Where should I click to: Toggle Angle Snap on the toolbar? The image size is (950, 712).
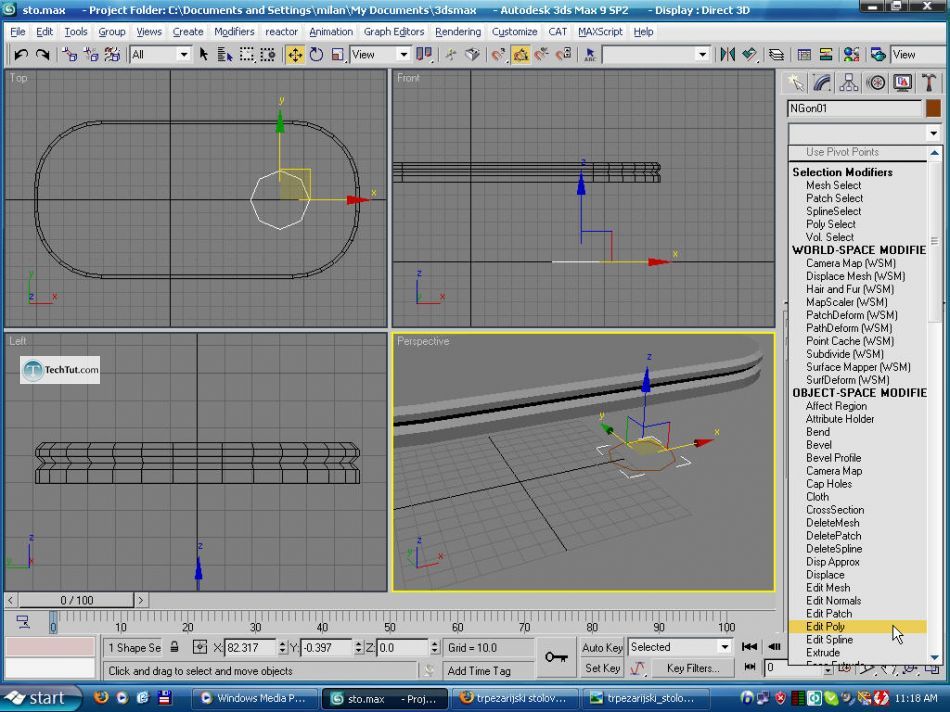520,55
